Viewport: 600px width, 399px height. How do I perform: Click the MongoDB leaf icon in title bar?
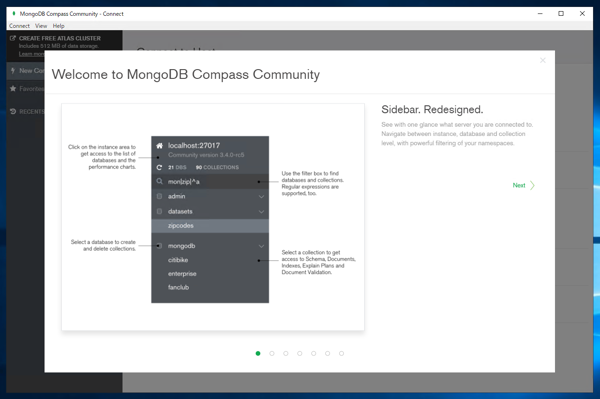(x=14, y=13)
